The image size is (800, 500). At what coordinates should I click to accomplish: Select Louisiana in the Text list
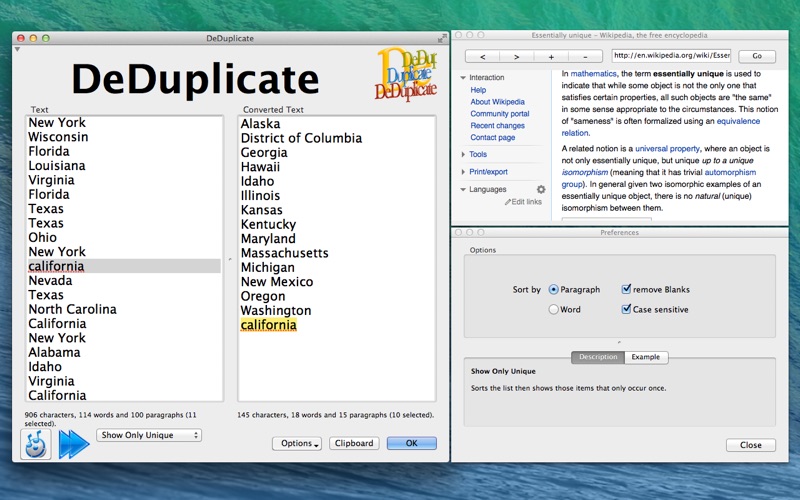pyautogui.click(x=57, y=165)
